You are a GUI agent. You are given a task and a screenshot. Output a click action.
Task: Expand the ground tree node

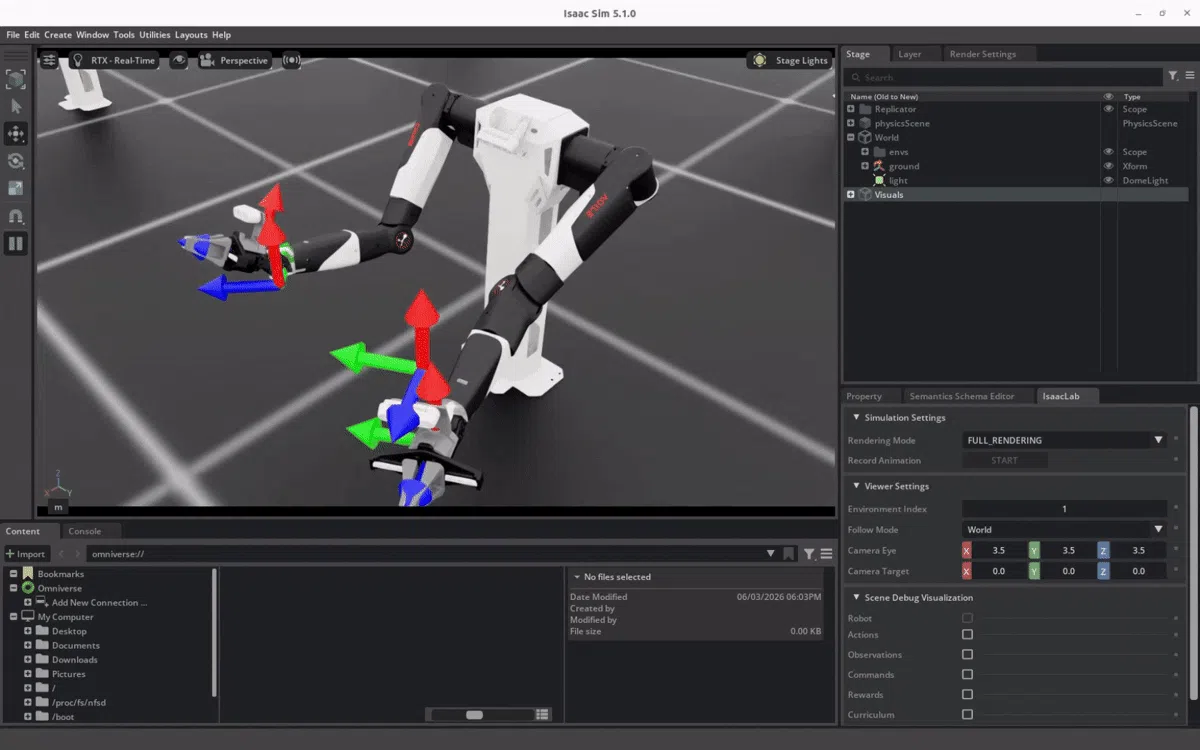(865, 166)
